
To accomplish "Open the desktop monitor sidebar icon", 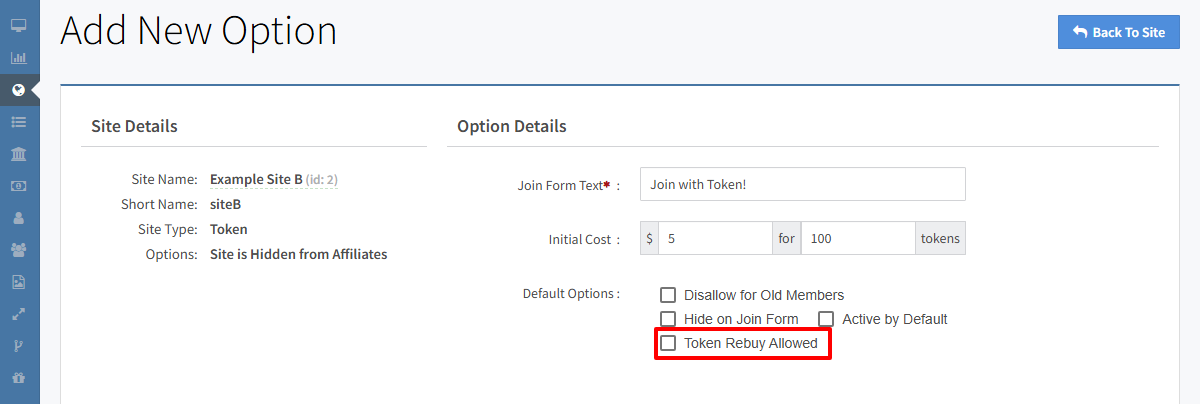I will [x=18, y=25].
